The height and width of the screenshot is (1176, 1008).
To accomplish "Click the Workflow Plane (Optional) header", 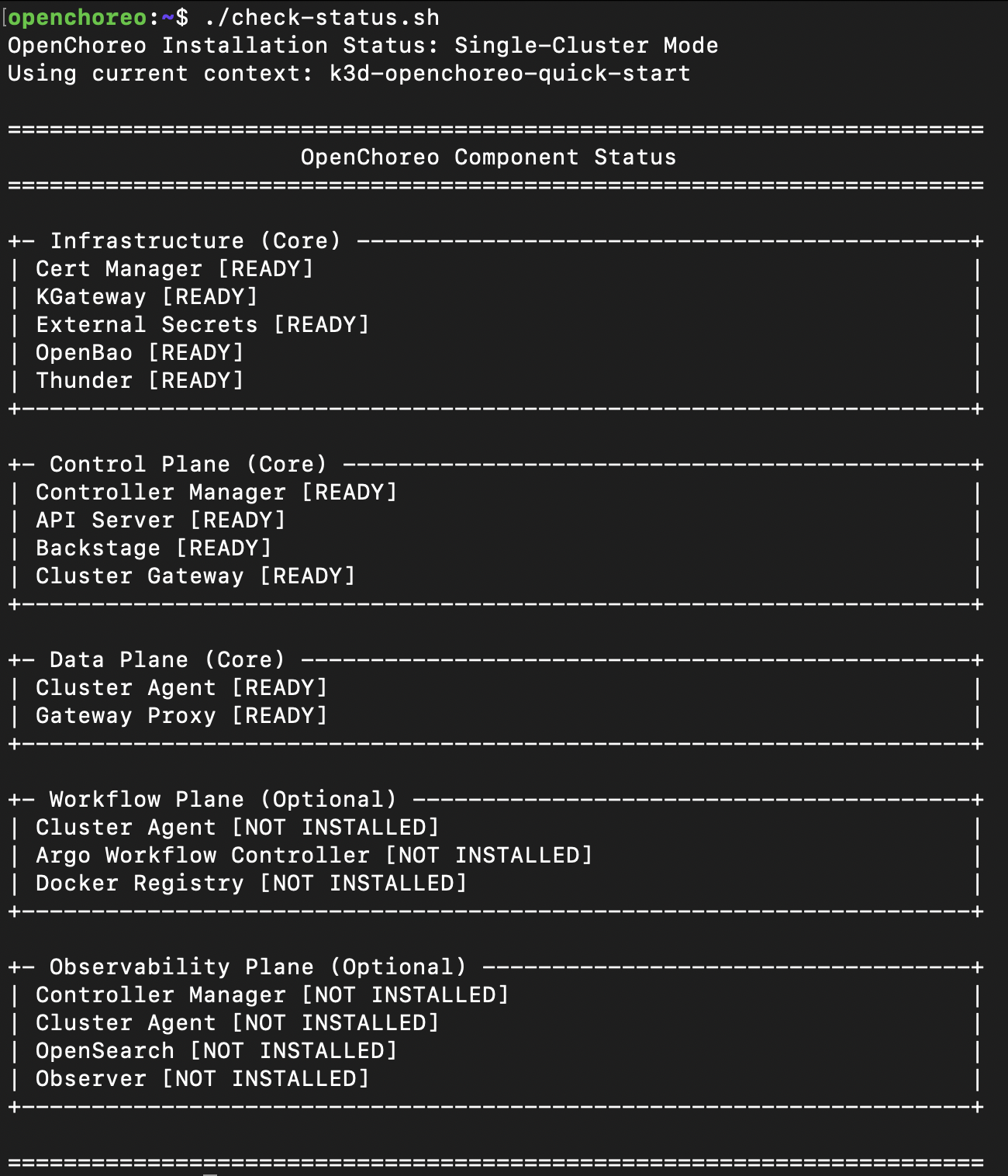I will coord(223,800).
